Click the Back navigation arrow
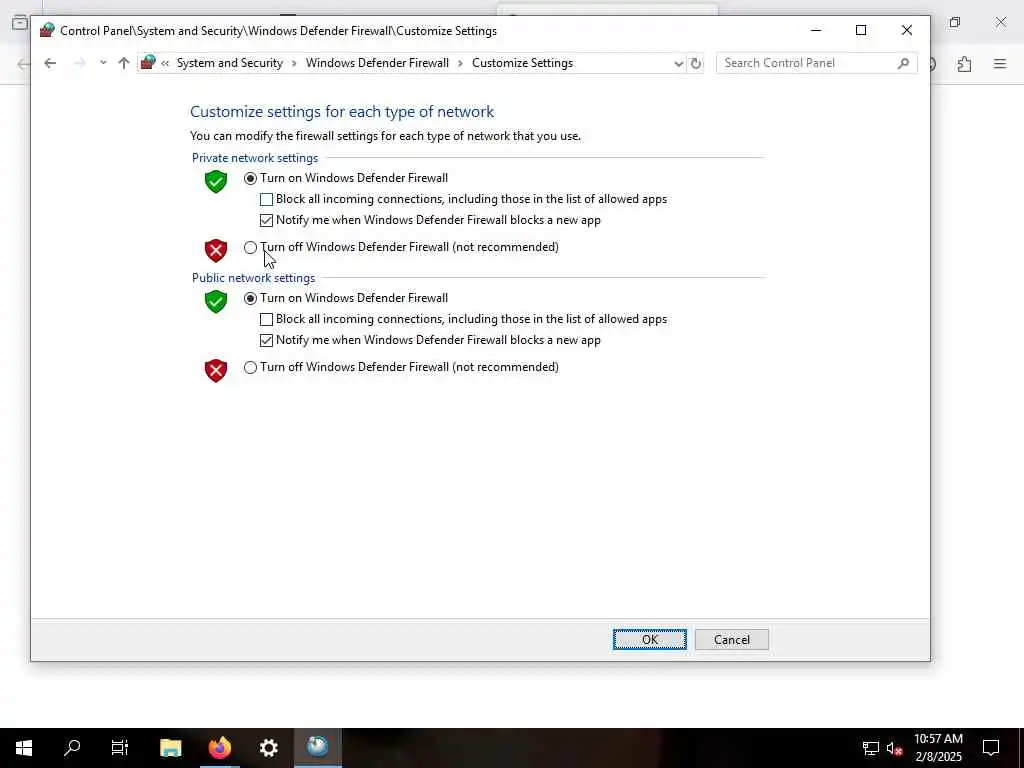 [x=50, y=63]
